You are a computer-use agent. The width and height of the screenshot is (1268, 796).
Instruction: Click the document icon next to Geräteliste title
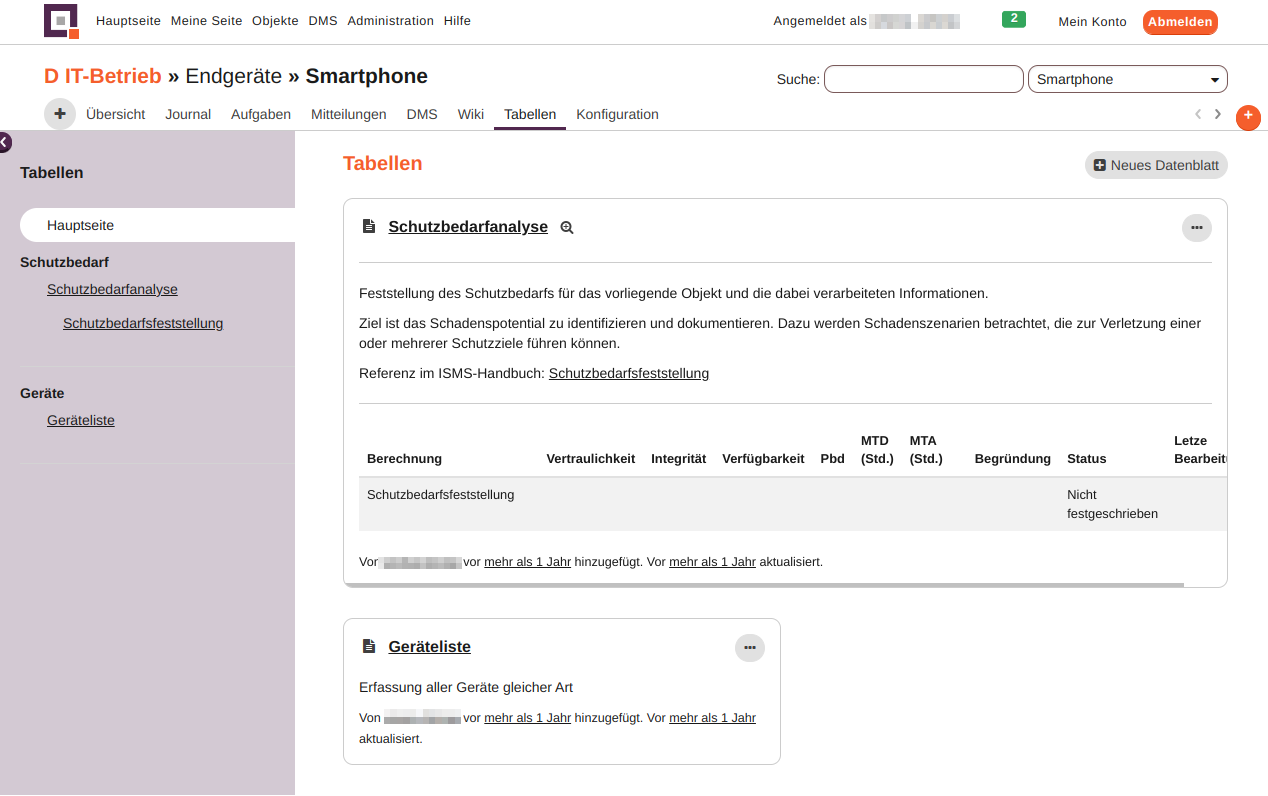(369, 645)
